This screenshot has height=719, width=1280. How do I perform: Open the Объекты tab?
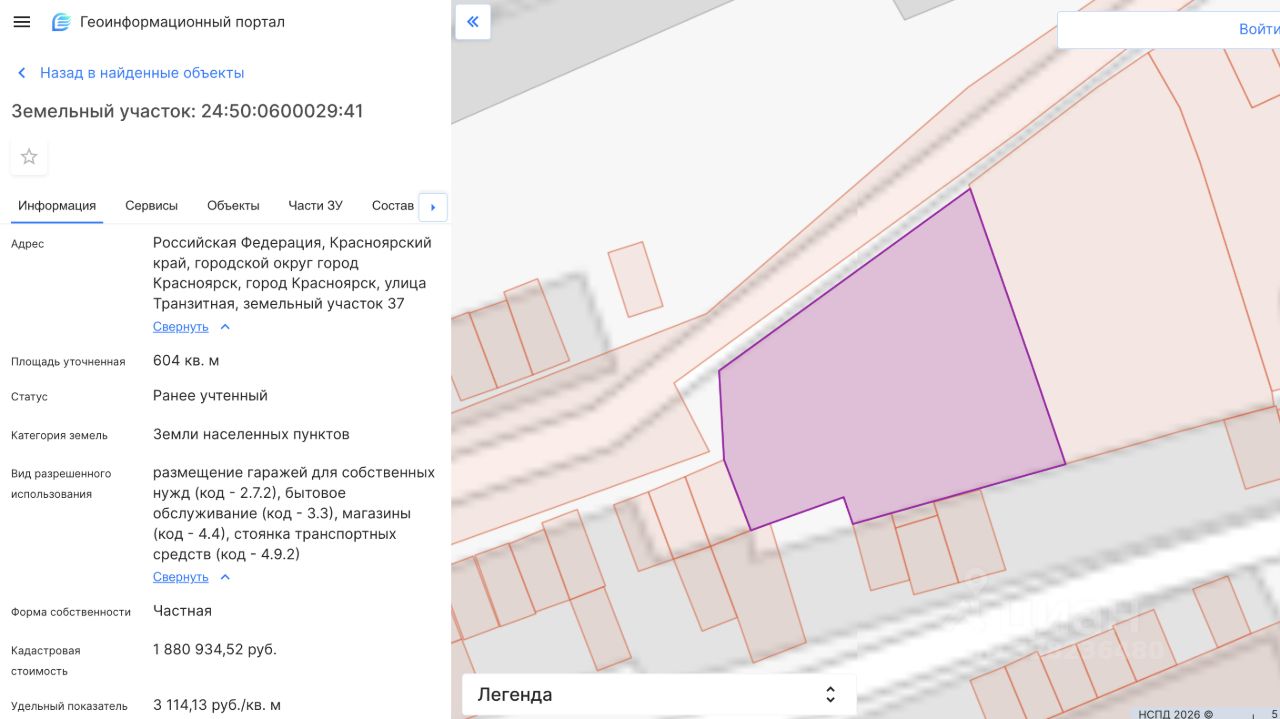coord(233,205)
